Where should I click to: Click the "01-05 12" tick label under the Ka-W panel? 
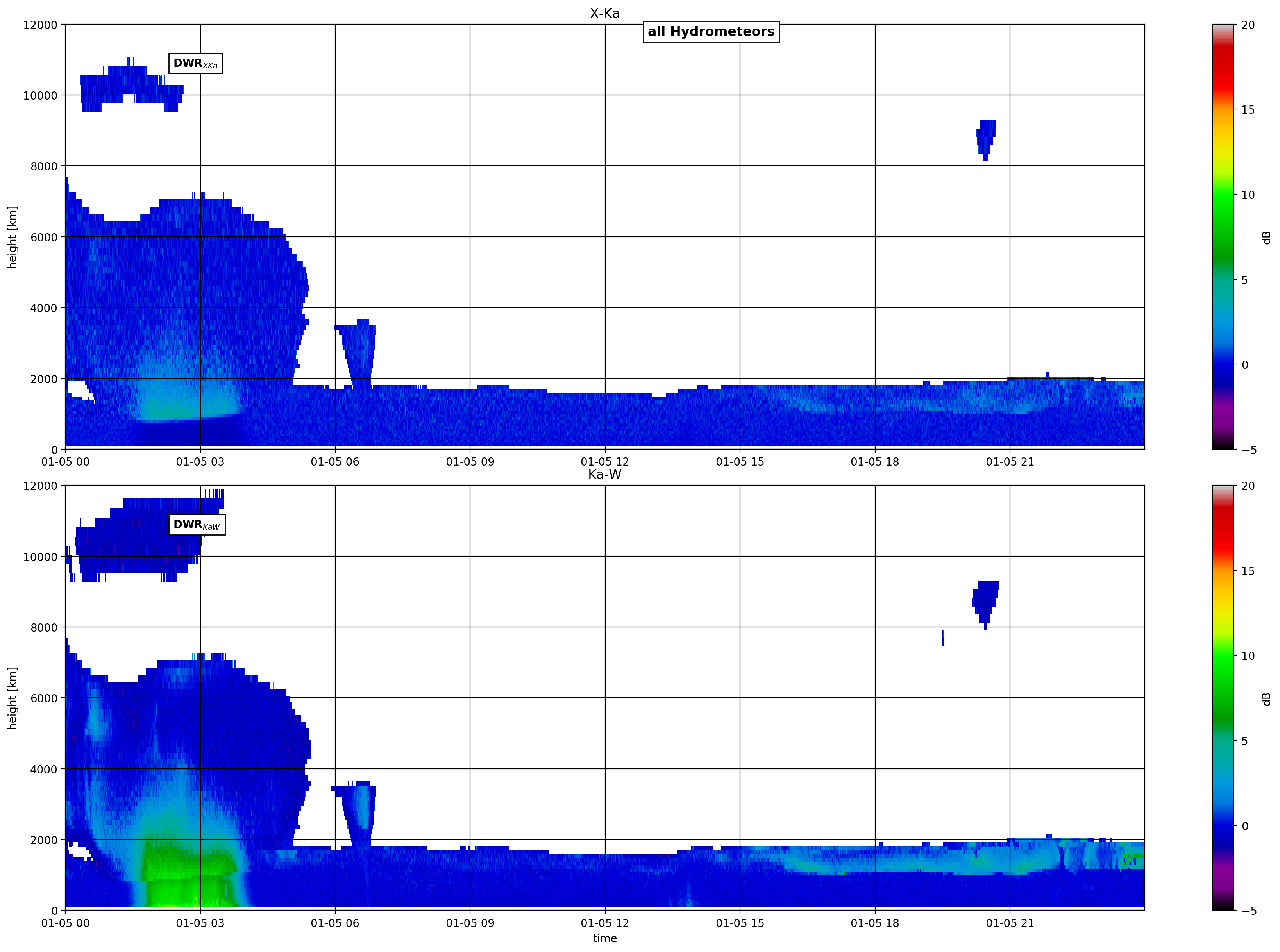click(x=604, y=923)
